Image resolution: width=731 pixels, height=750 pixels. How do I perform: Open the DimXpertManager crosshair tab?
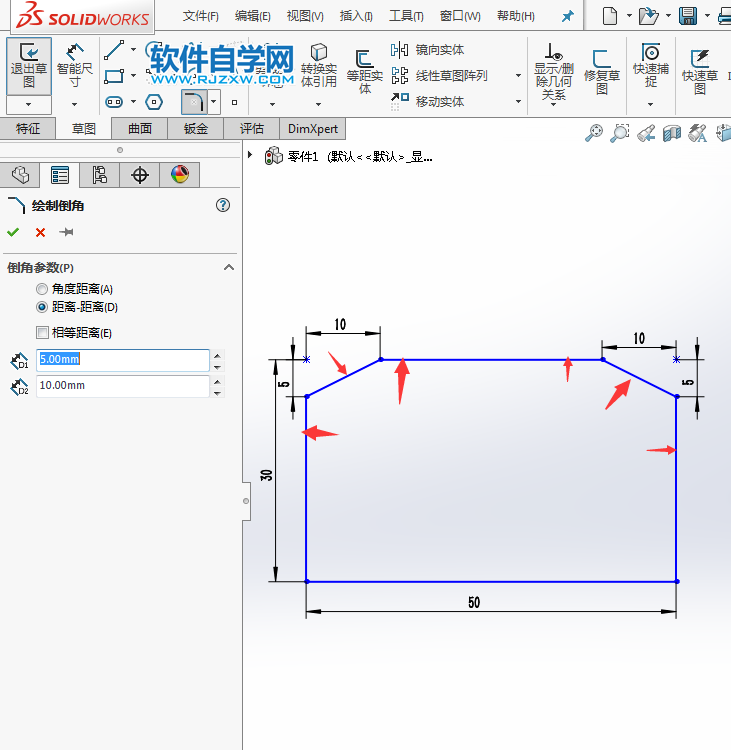pos(140,175)
